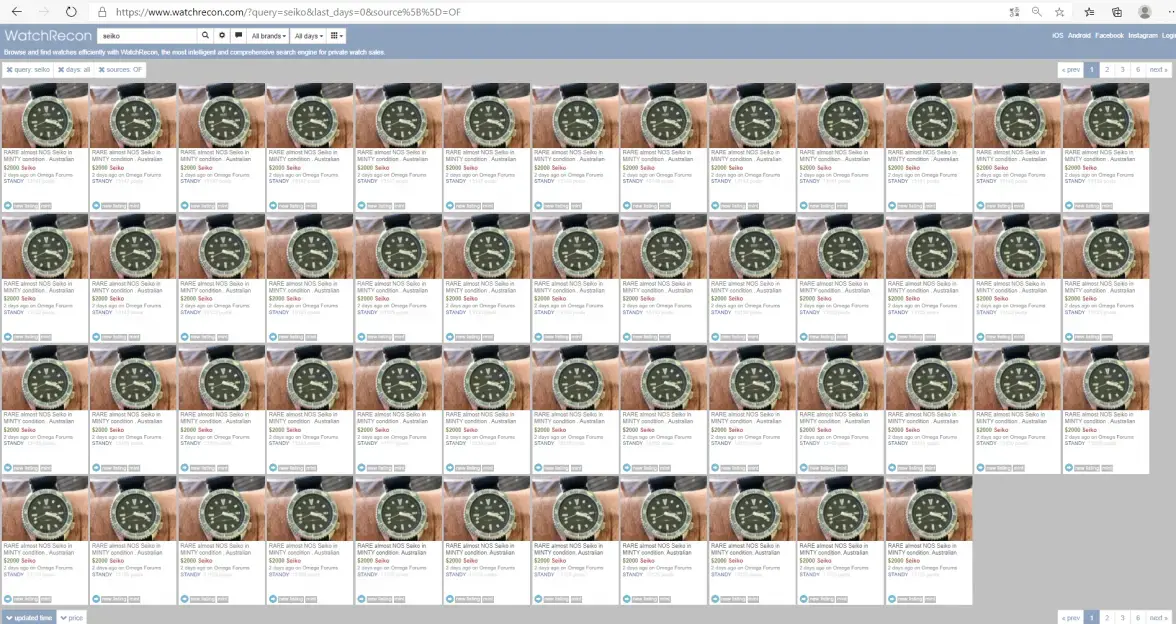1176x624 pixels.
Task: Open the Android app link
Action: [1079, 36]
